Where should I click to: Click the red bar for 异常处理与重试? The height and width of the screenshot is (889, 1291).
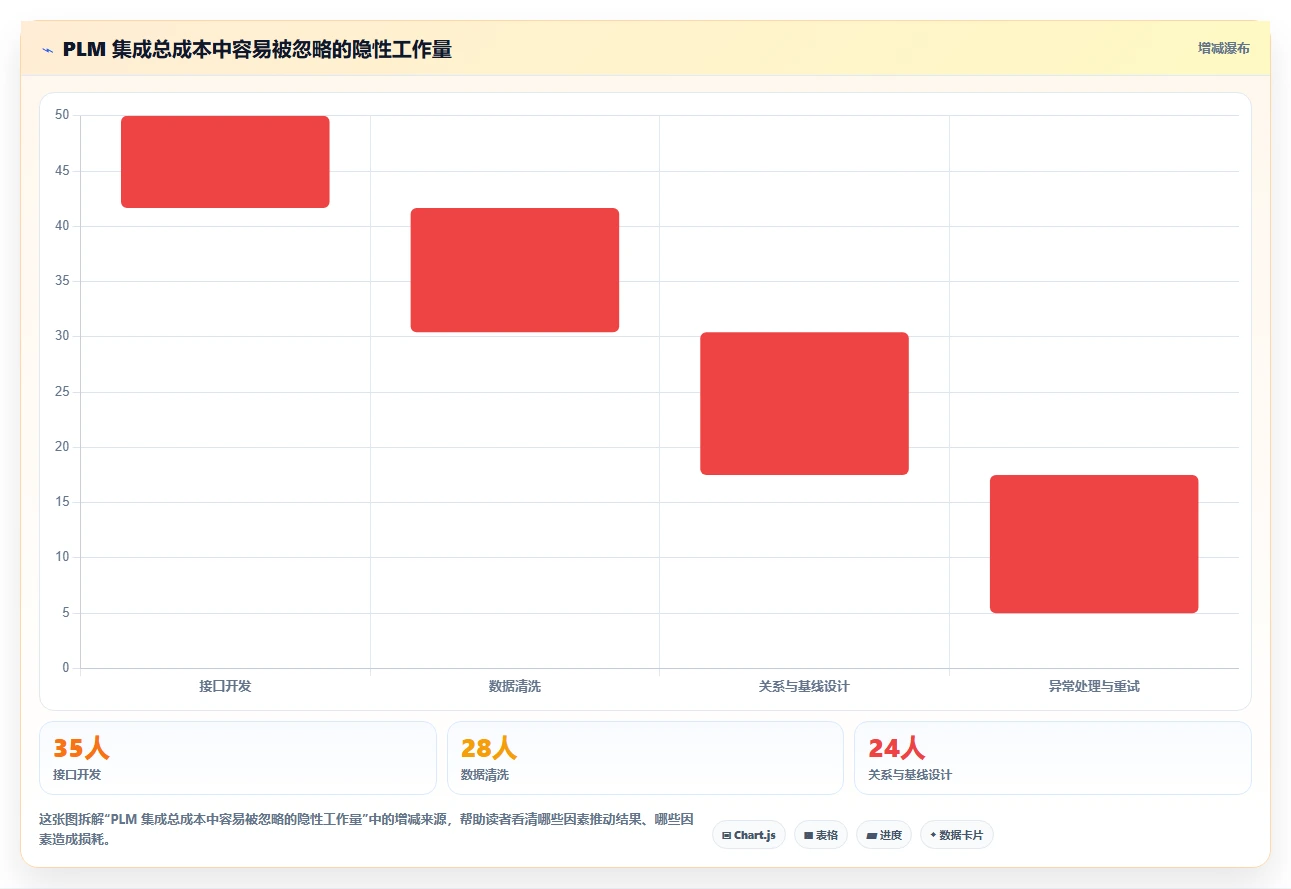[x=1094, y=544]
